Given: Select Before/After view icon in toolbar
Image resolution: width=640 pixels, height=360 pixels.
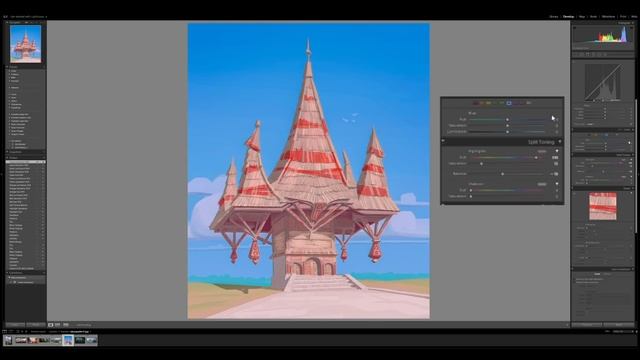Looking at the screenshot, I should pos(58,325).
